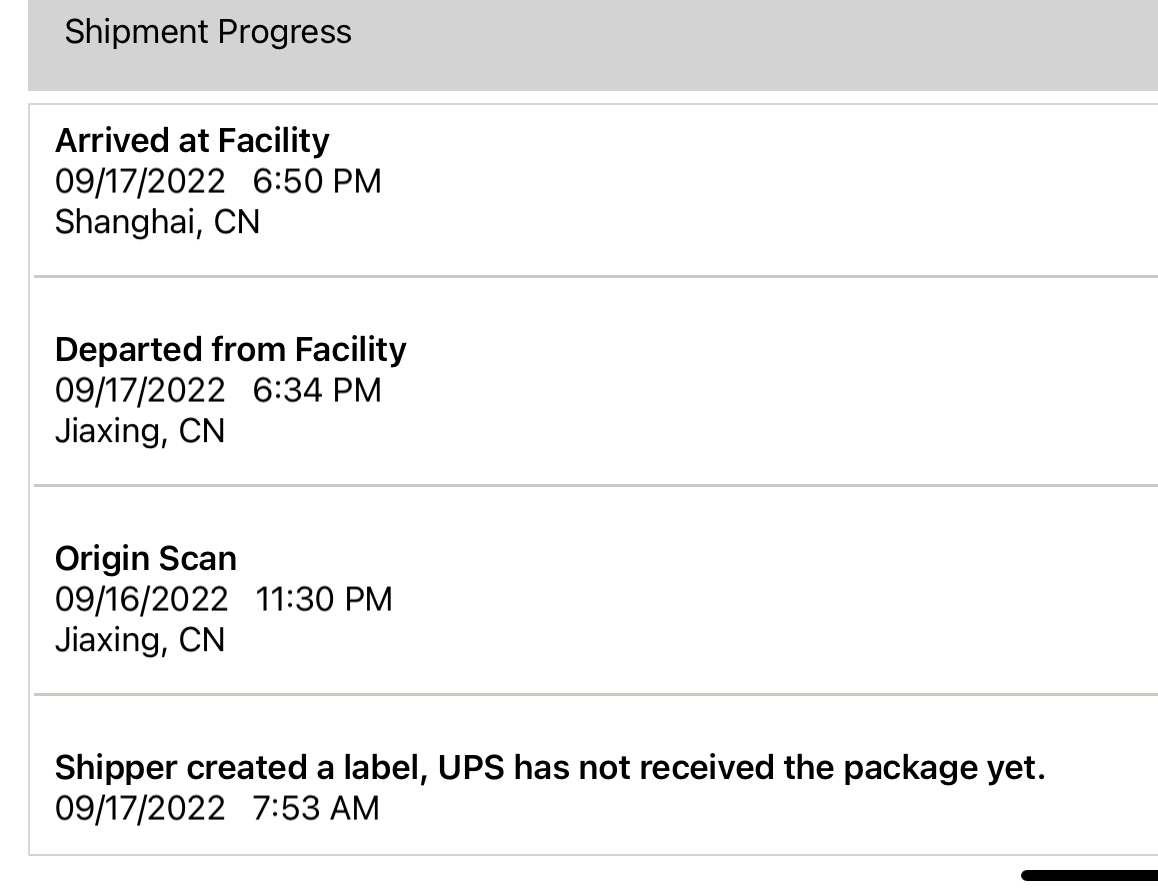Tap the Shipment Progress header
Screen dimensions: 1158x896
(208, 32)
